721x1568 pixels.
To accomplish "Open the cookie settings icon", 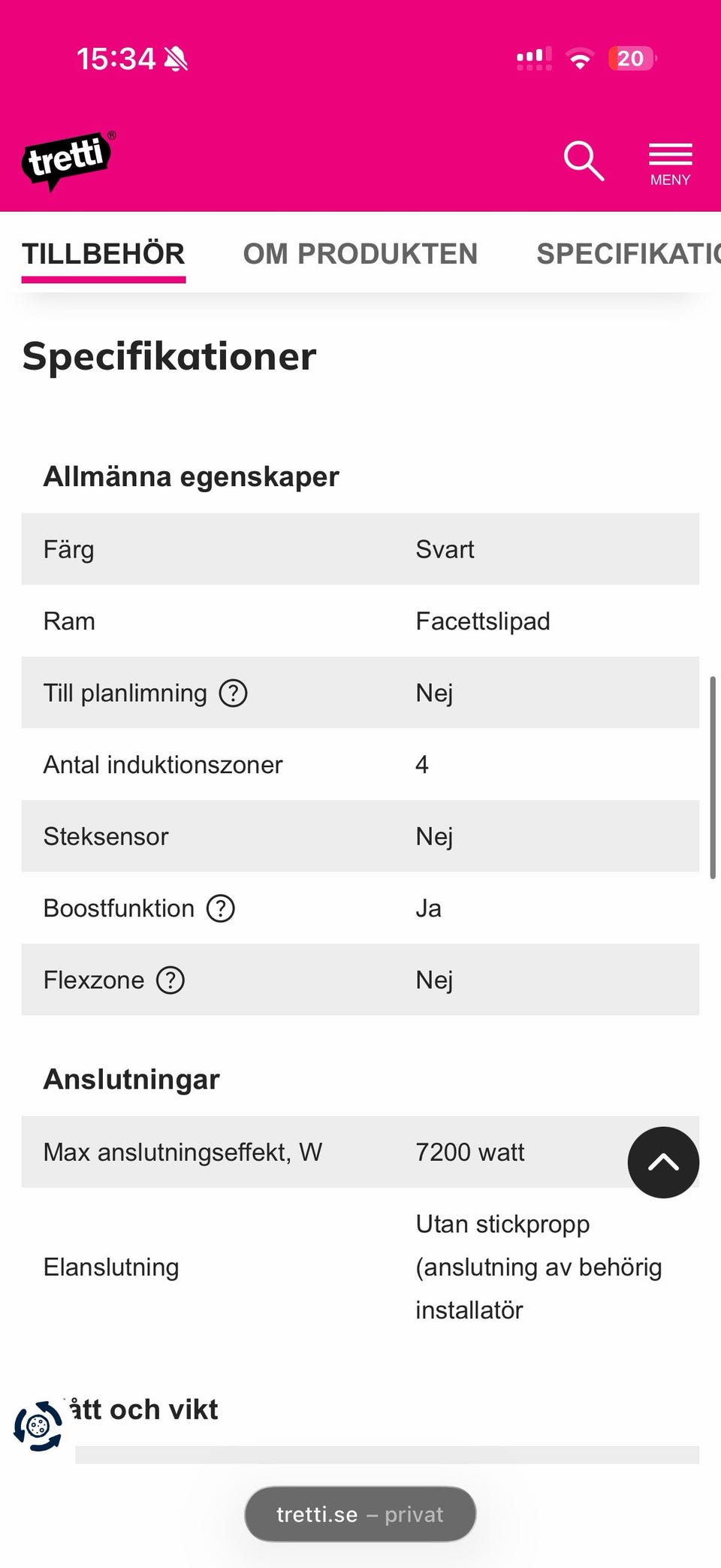I will 38,1425.
